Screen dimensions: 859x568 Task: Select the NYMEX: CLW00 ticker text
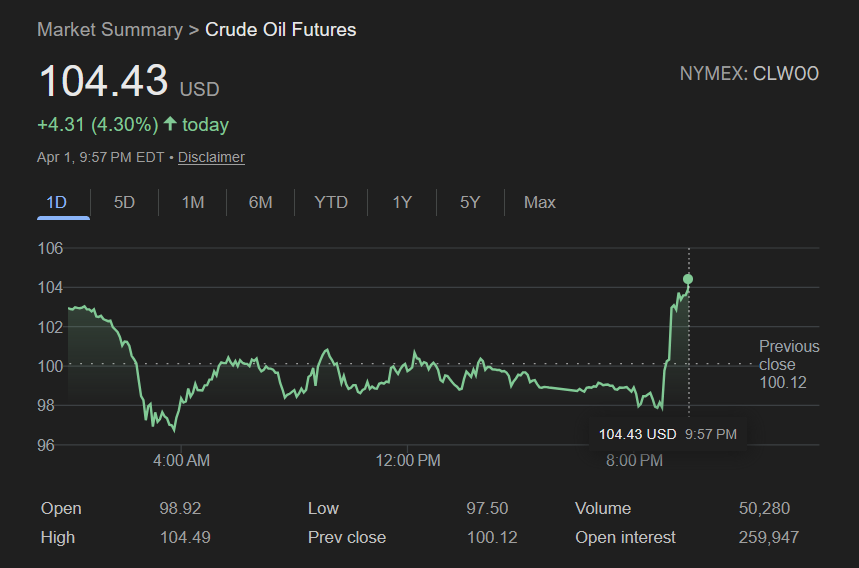click(749, 74)
